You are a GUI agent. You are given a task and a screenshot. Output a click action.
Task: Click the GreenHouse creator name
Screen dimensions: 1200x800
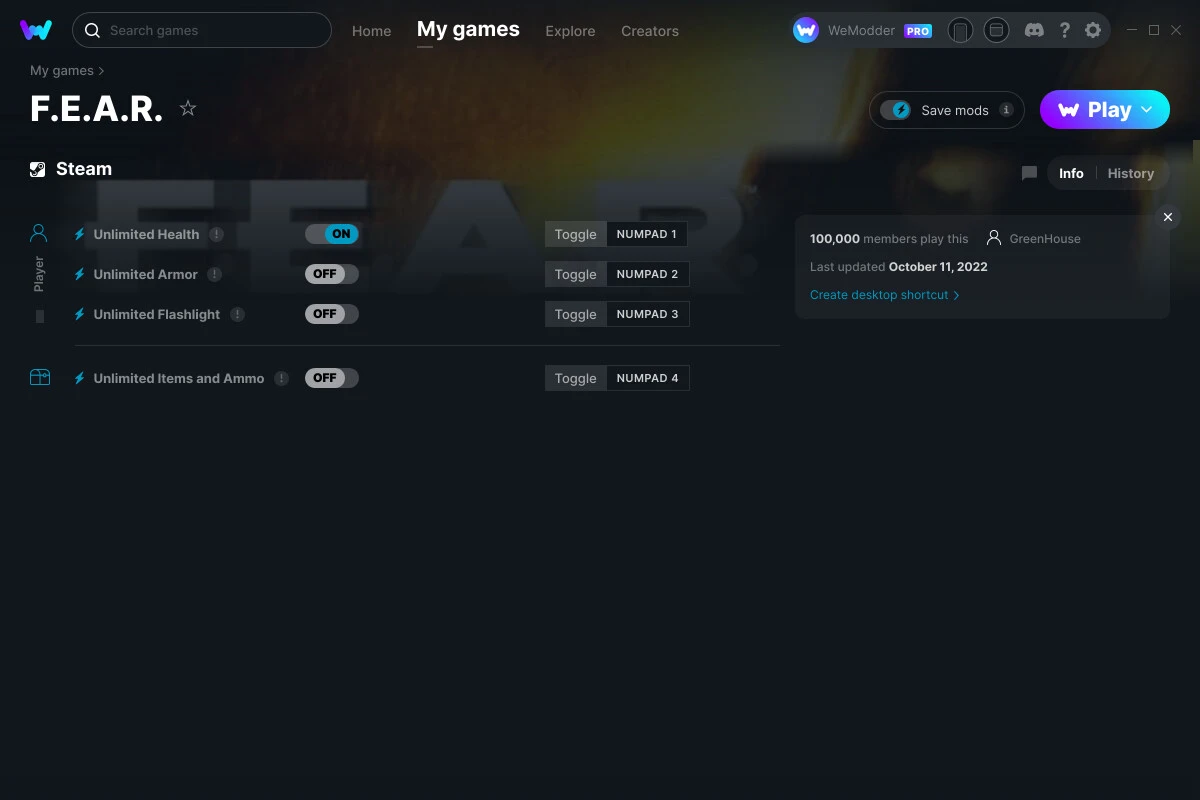[1045, 239]
